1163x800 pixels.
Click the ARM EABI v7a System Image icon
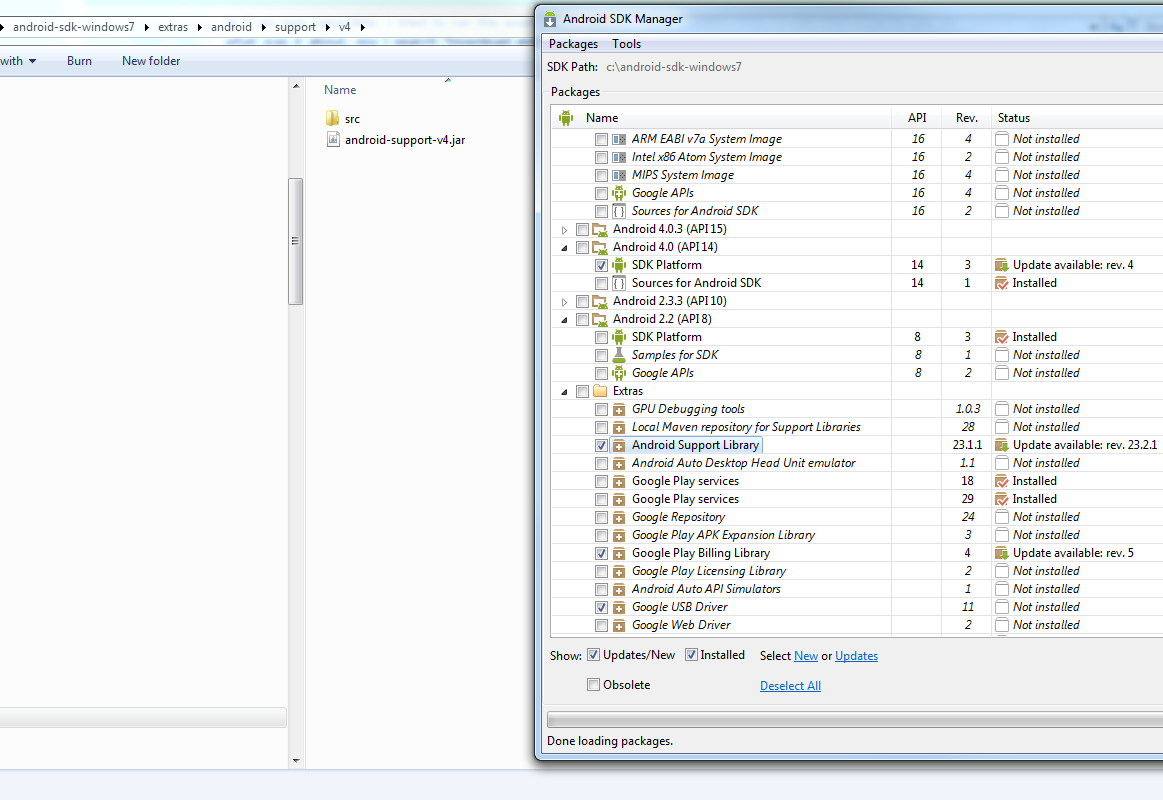[x=619, y=139]
